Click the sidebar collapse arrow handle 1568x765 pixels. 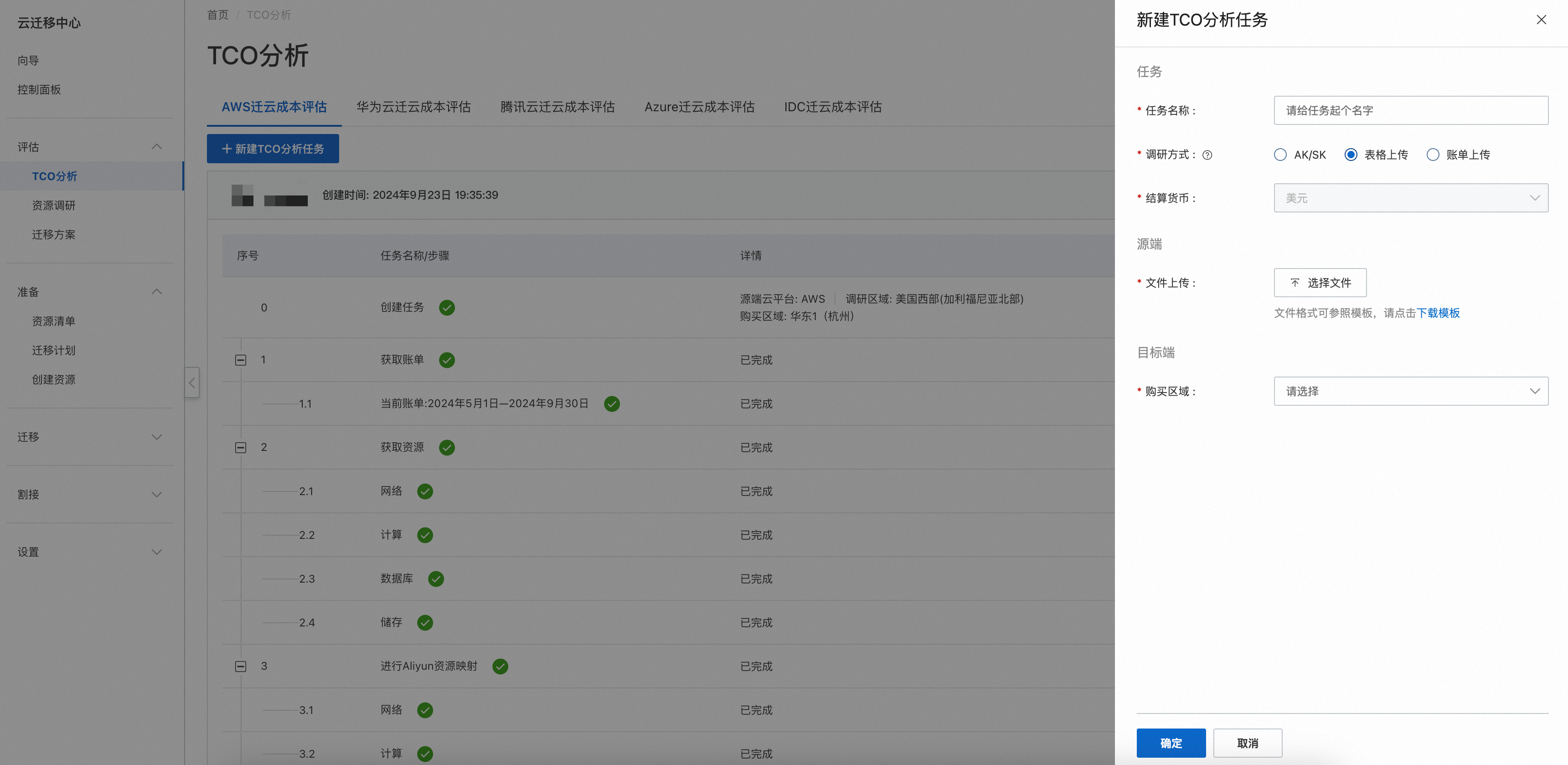pyautogui.click(x=192, y=383)
